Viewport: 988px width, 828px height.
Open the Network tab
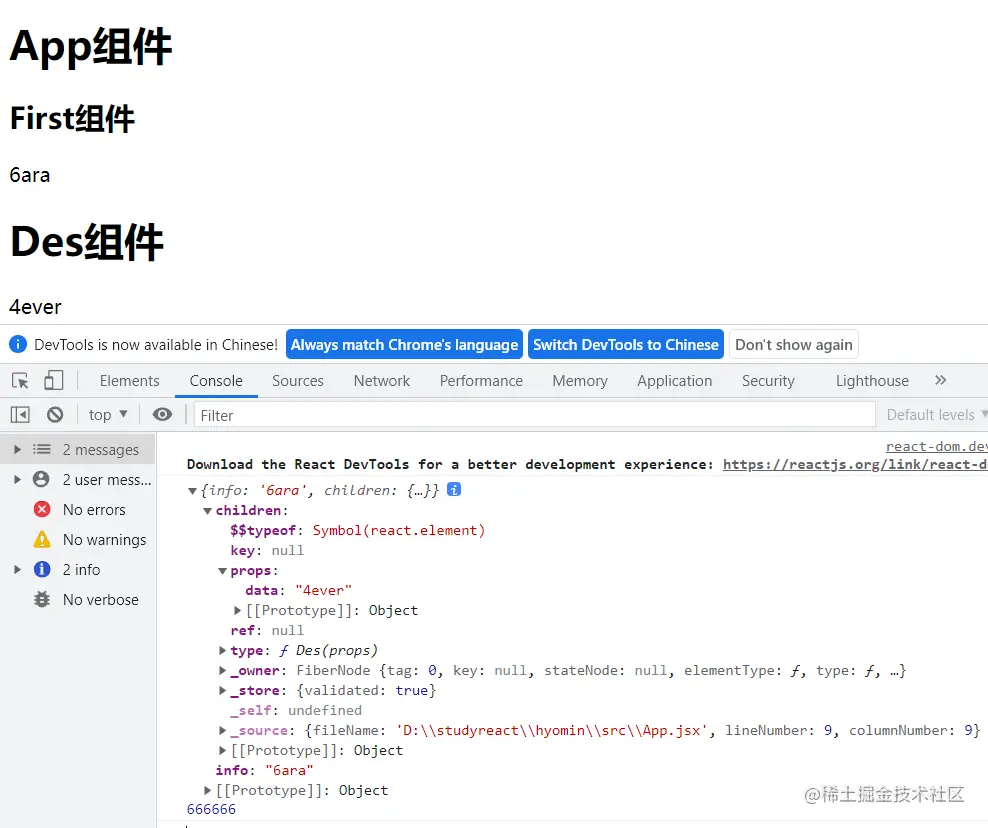(382, 381)
